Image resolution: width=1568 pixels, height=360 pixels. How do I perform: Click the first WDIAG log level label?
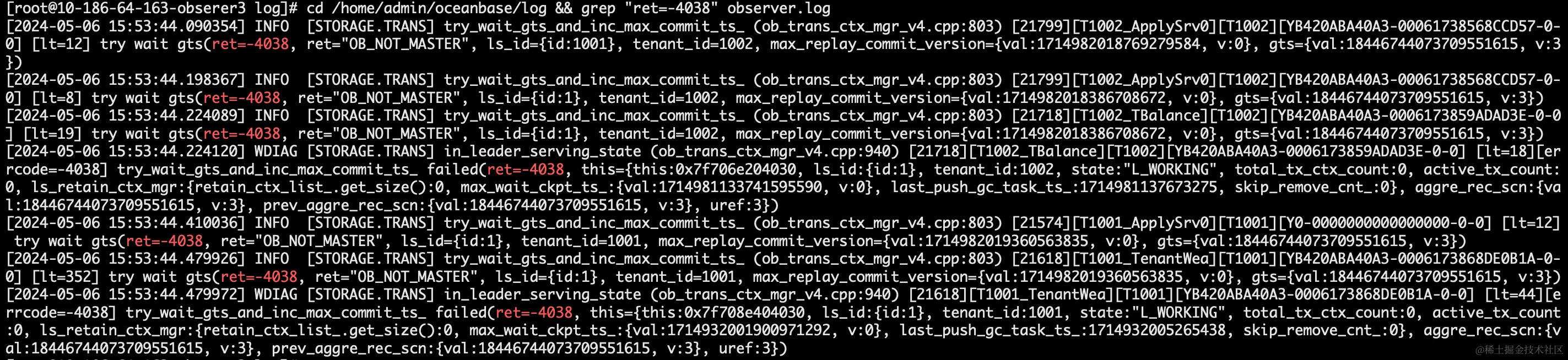(275, 151)
